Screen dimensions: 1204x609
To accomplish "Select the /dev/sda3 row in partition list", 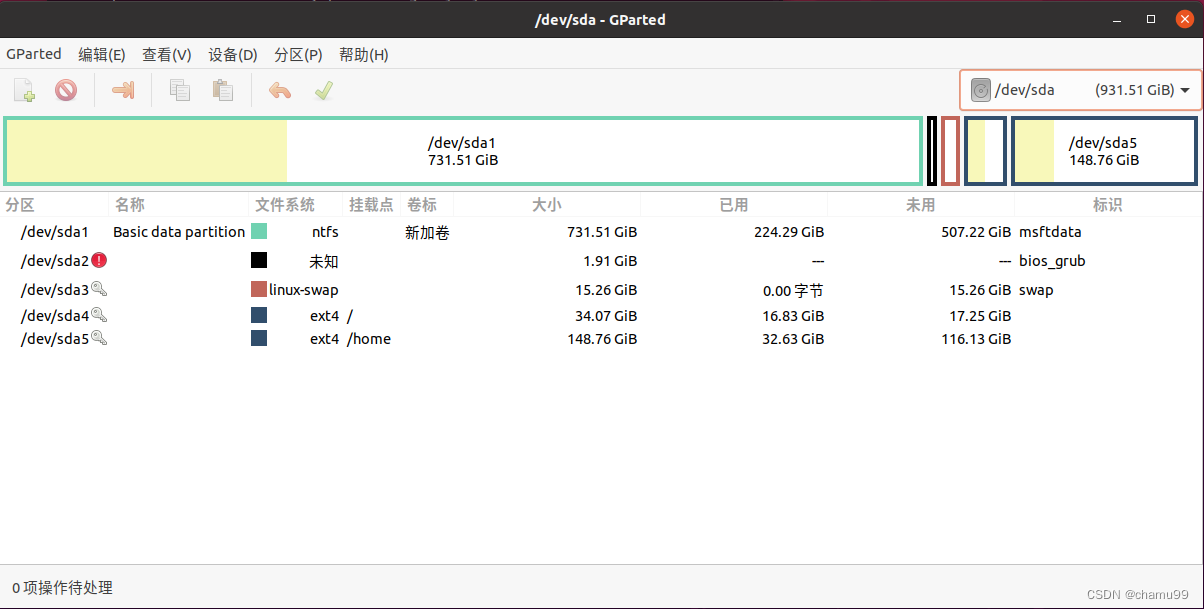I will click(602, 290).
